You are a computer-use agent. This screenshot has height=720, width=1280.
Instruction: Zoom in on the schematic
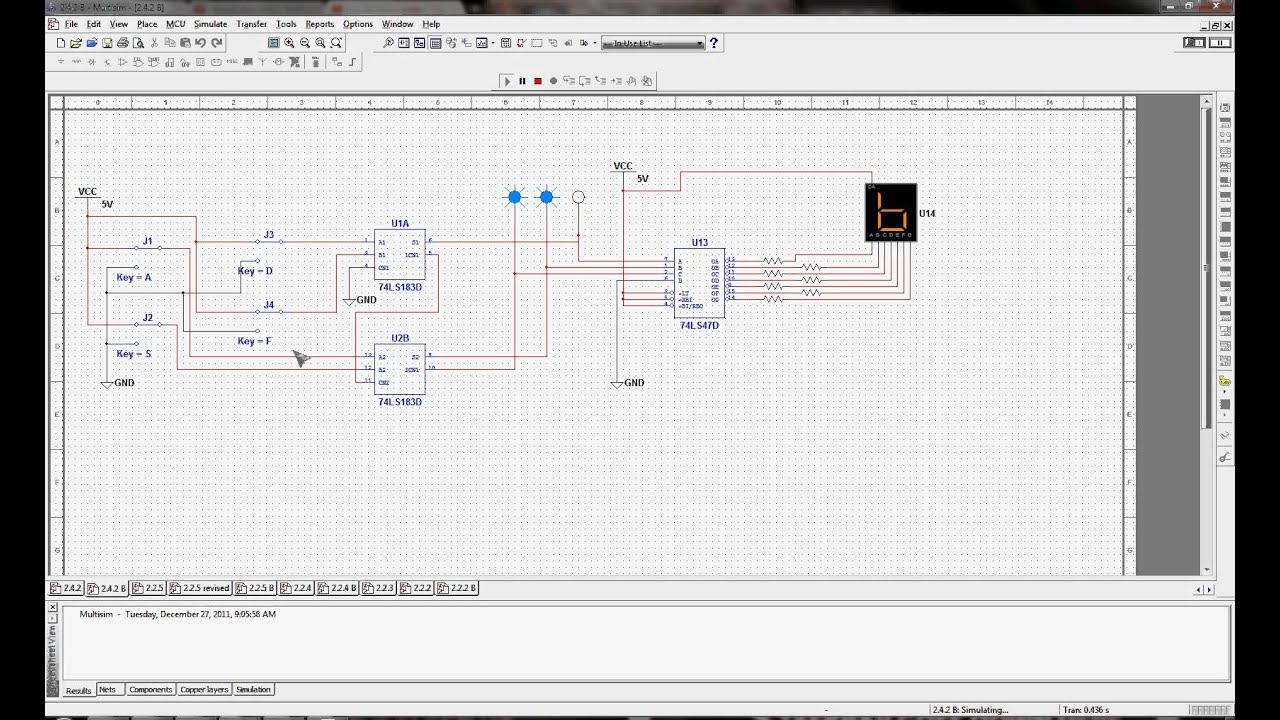(289, 43)
